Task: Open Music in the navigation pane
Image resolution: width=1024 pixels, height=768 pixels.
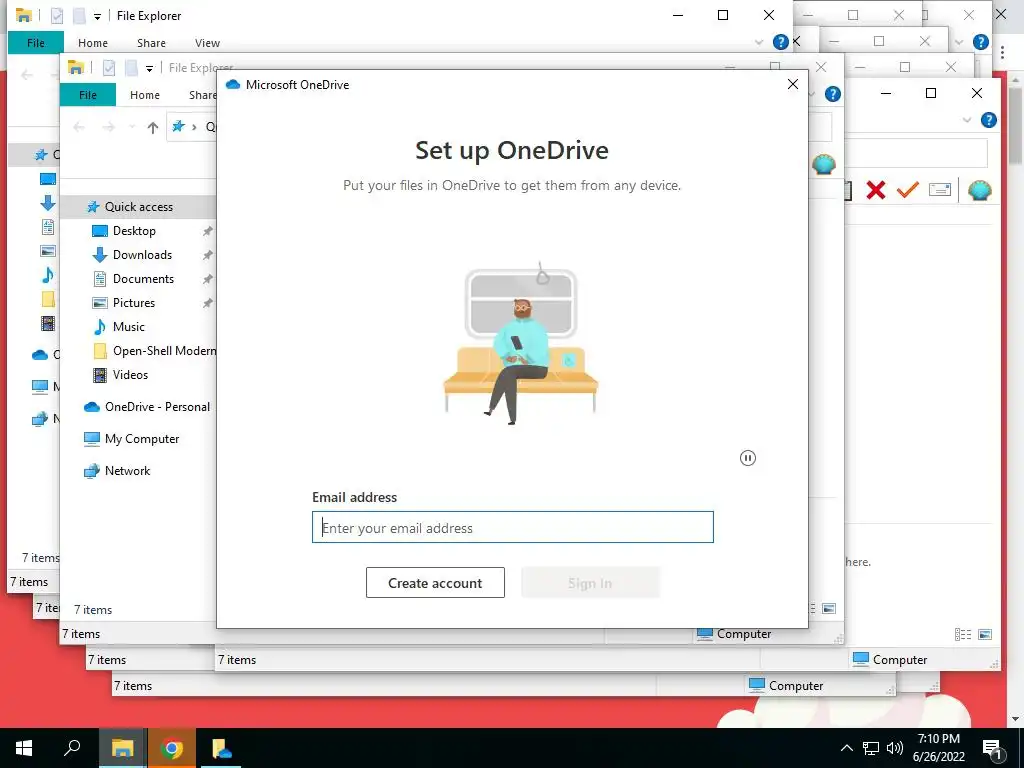Action: 129,327
